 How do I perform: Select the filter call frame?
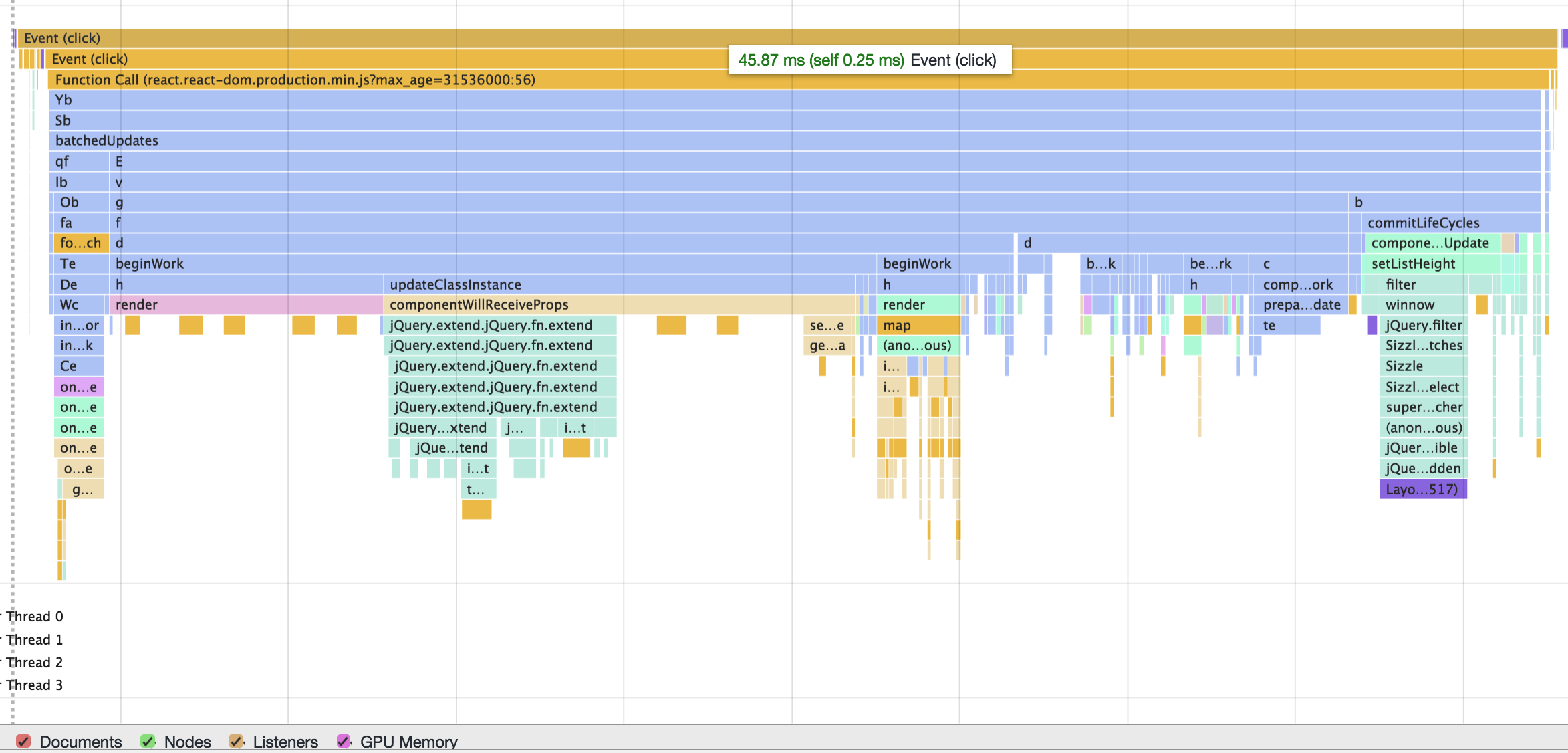1424,284
